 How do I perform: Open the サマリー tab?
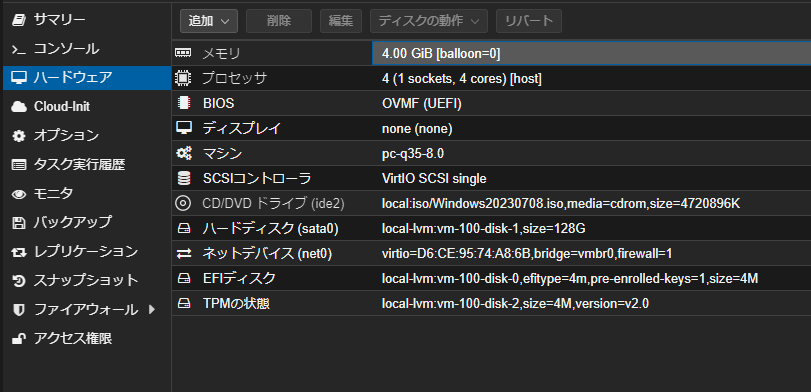87,20
